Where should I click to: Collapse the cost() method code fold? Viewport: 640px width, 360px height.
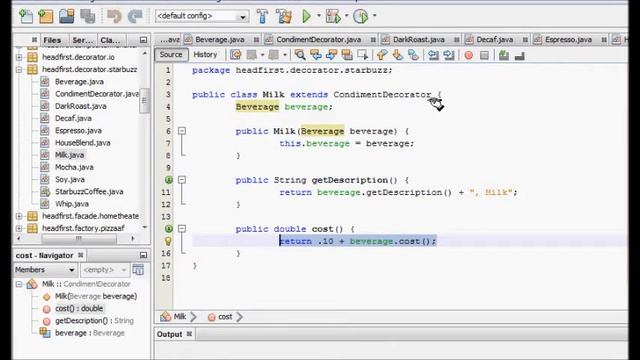click(x=182, y=229)
